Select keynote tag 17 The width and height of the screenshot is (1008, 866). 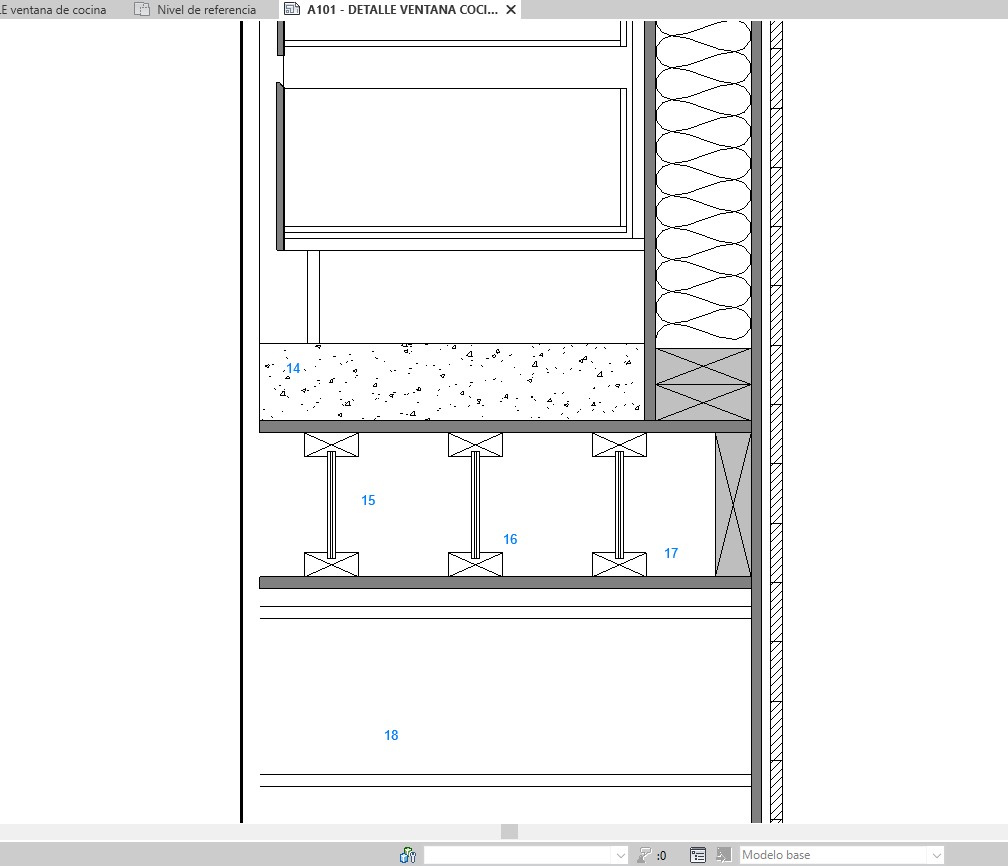pyautogui.click(x=671, y=553)
